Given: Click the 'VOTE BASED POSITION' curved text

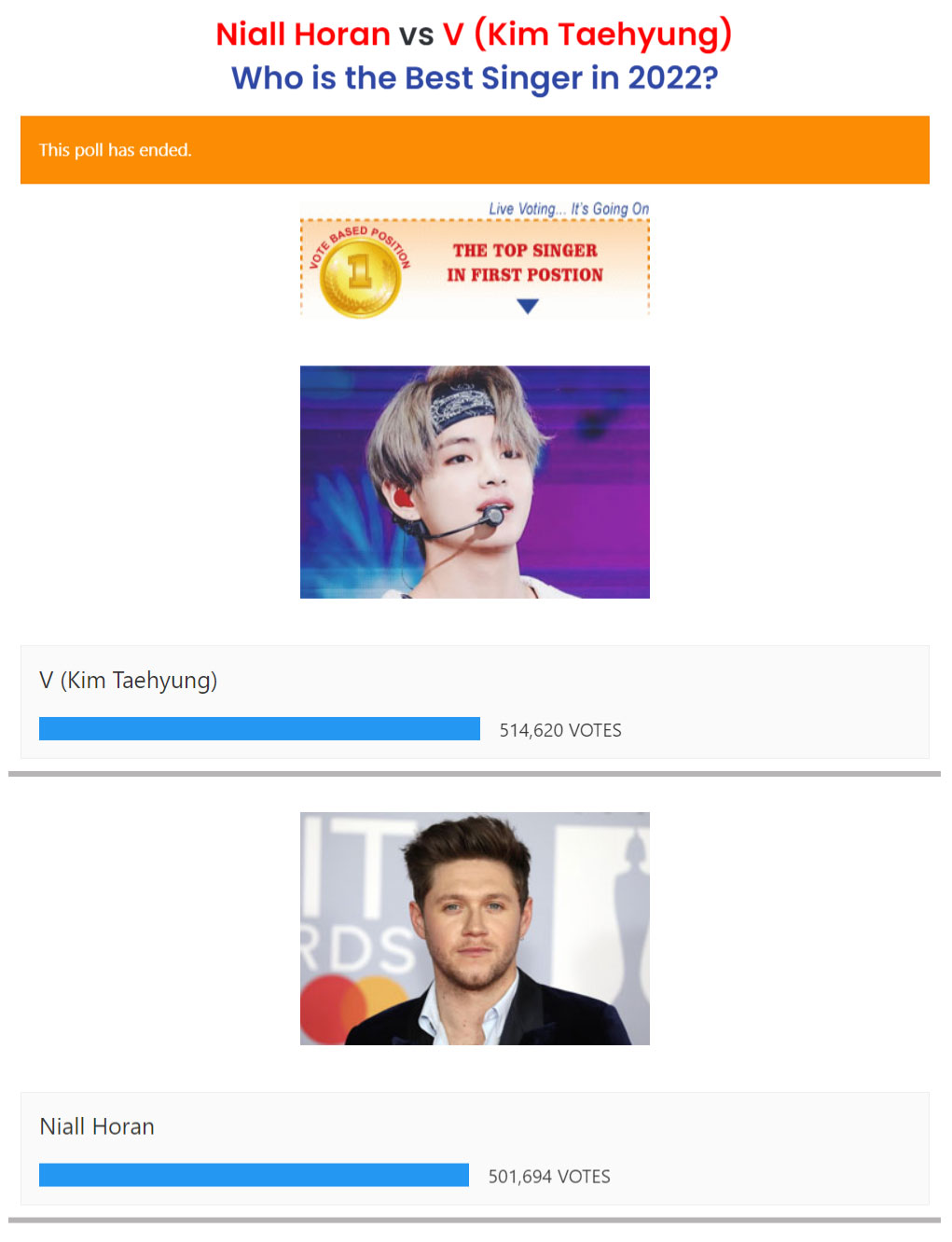Looking at the screenshot, I should tap(360, 243).
